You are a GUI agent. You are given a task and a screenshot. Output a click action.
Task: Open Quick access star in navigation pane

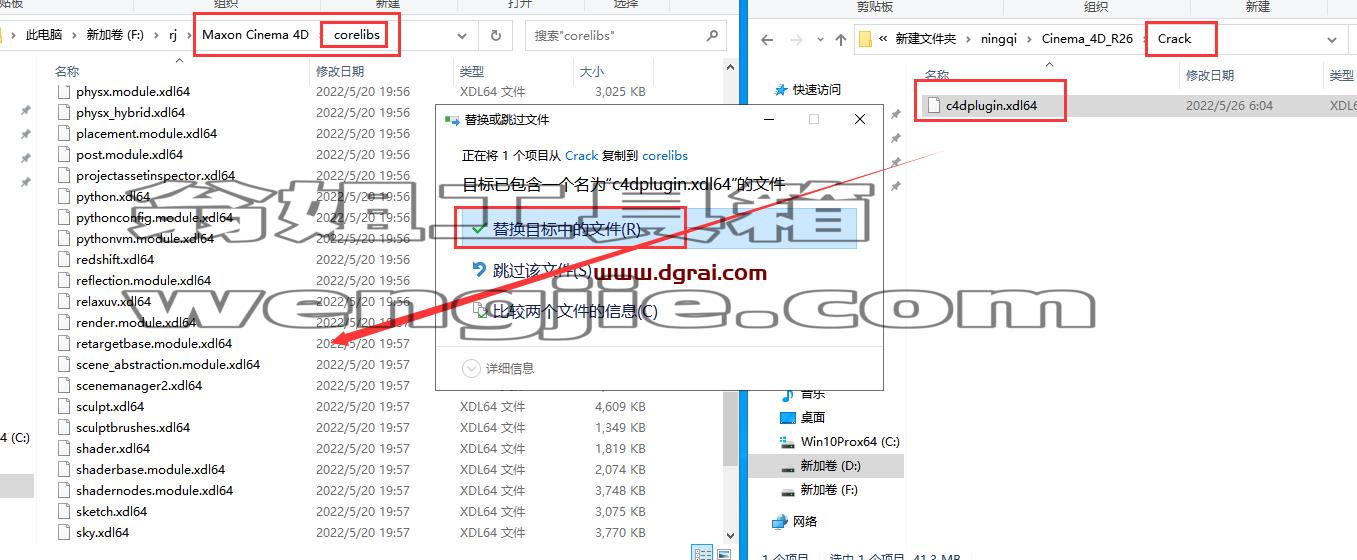(x=781, y=89)
